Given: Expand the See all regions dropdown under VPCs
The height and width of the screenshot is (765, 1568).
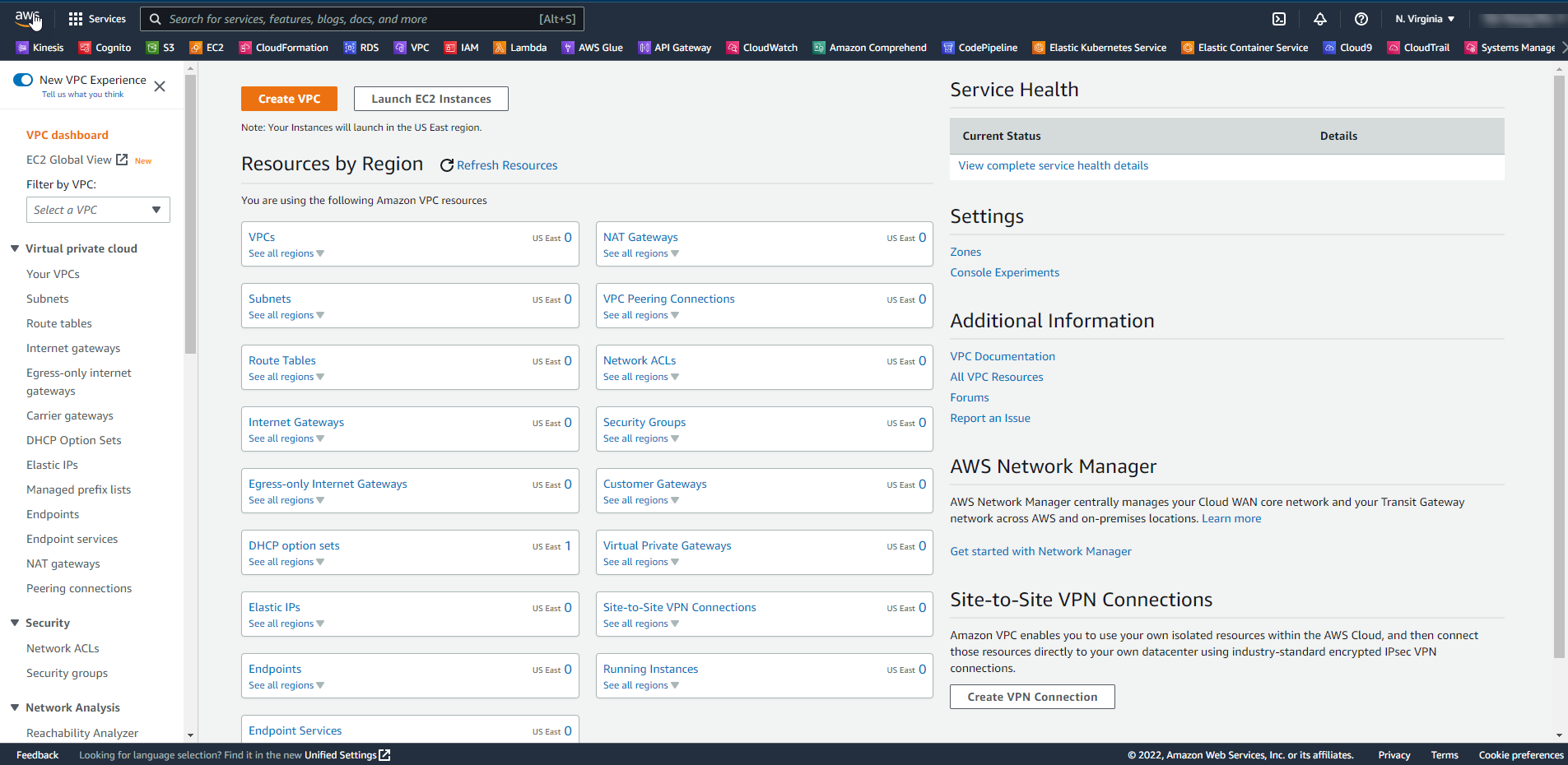Looking at the screenshot, I should point(286,253).
